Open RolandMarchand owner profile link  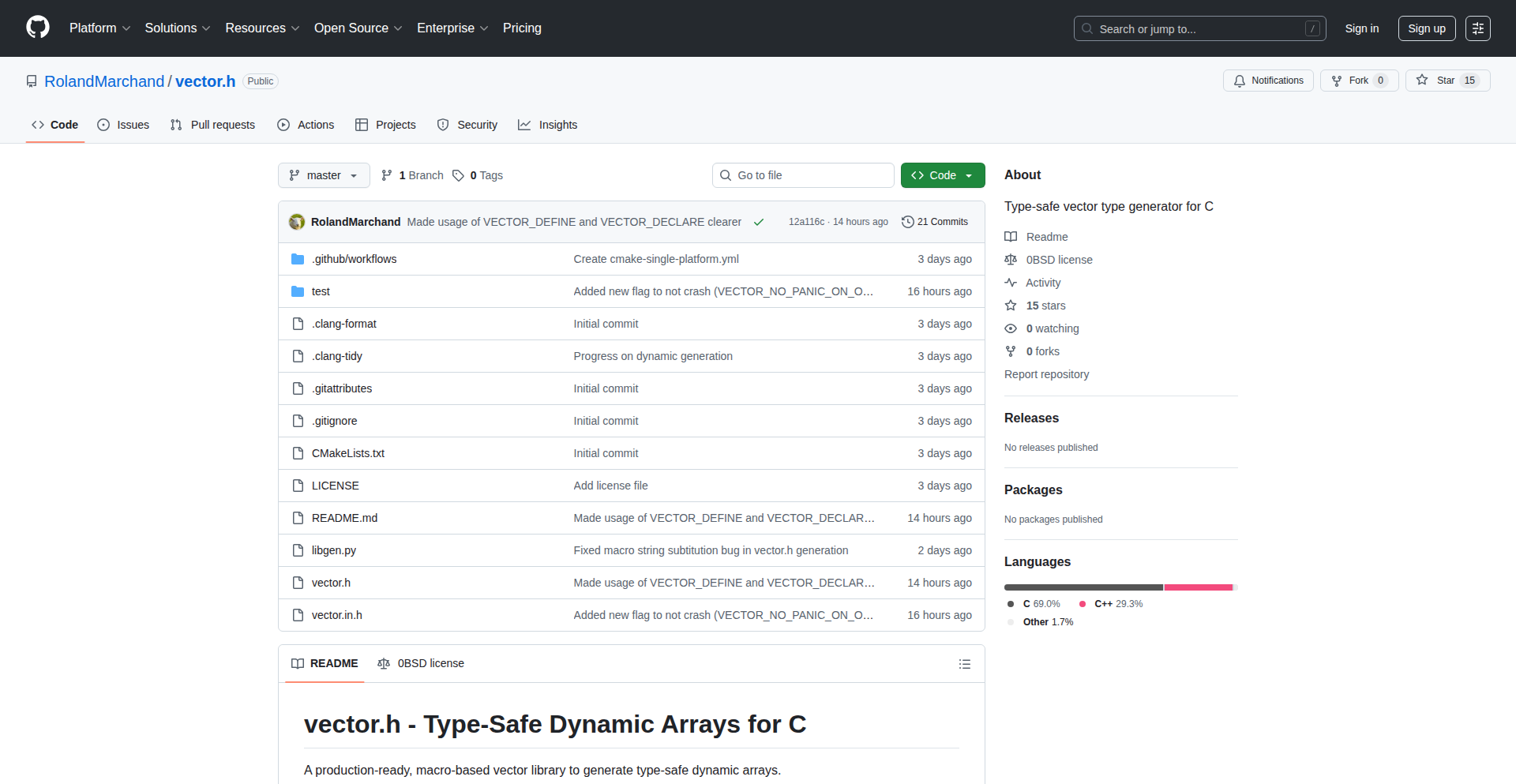[x=104, y=81]
